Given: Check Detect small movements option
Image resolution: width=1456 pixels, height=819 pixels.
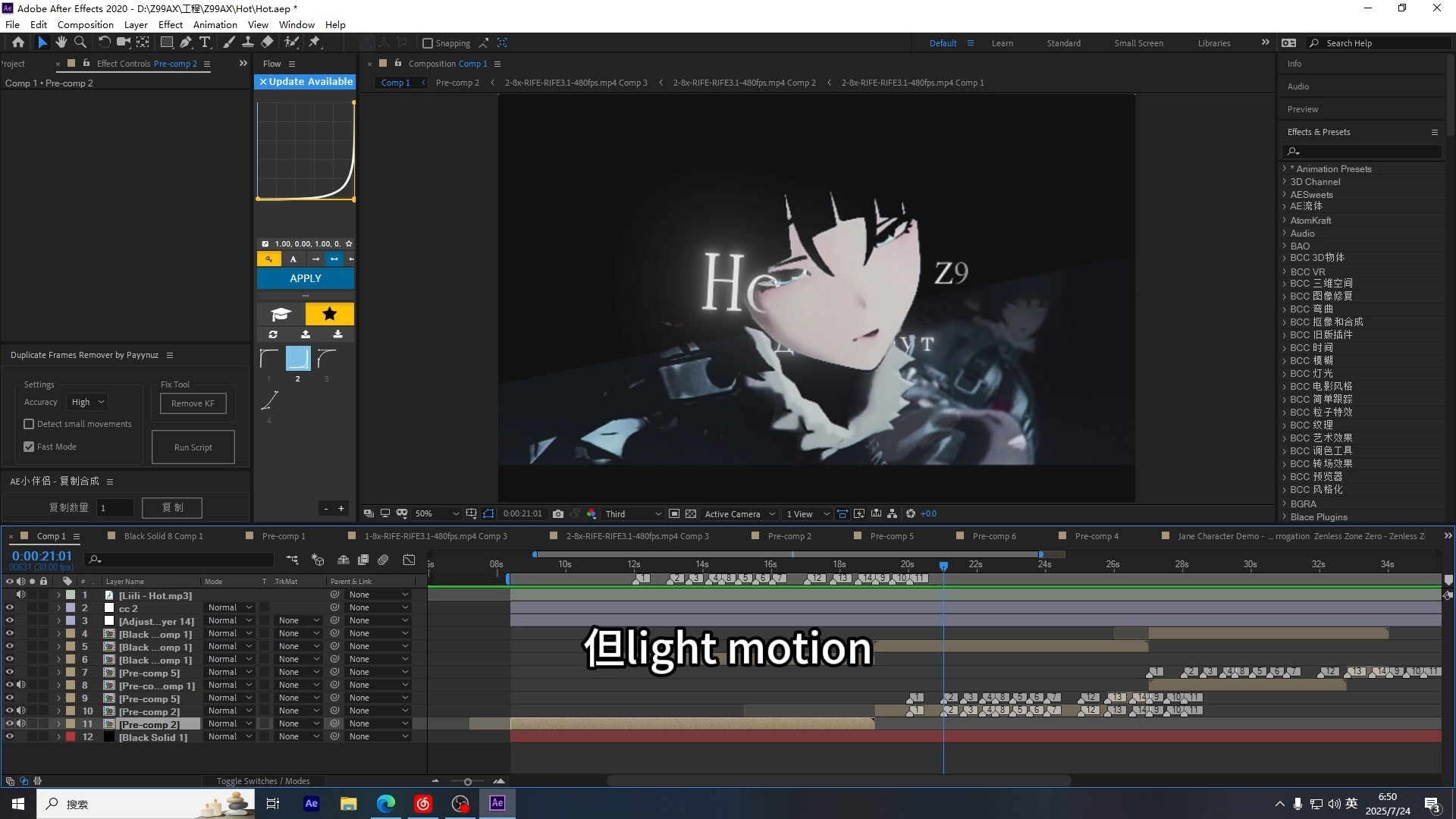Looking at the screenshot, I should pyautogui.click(x=29, y=424).
